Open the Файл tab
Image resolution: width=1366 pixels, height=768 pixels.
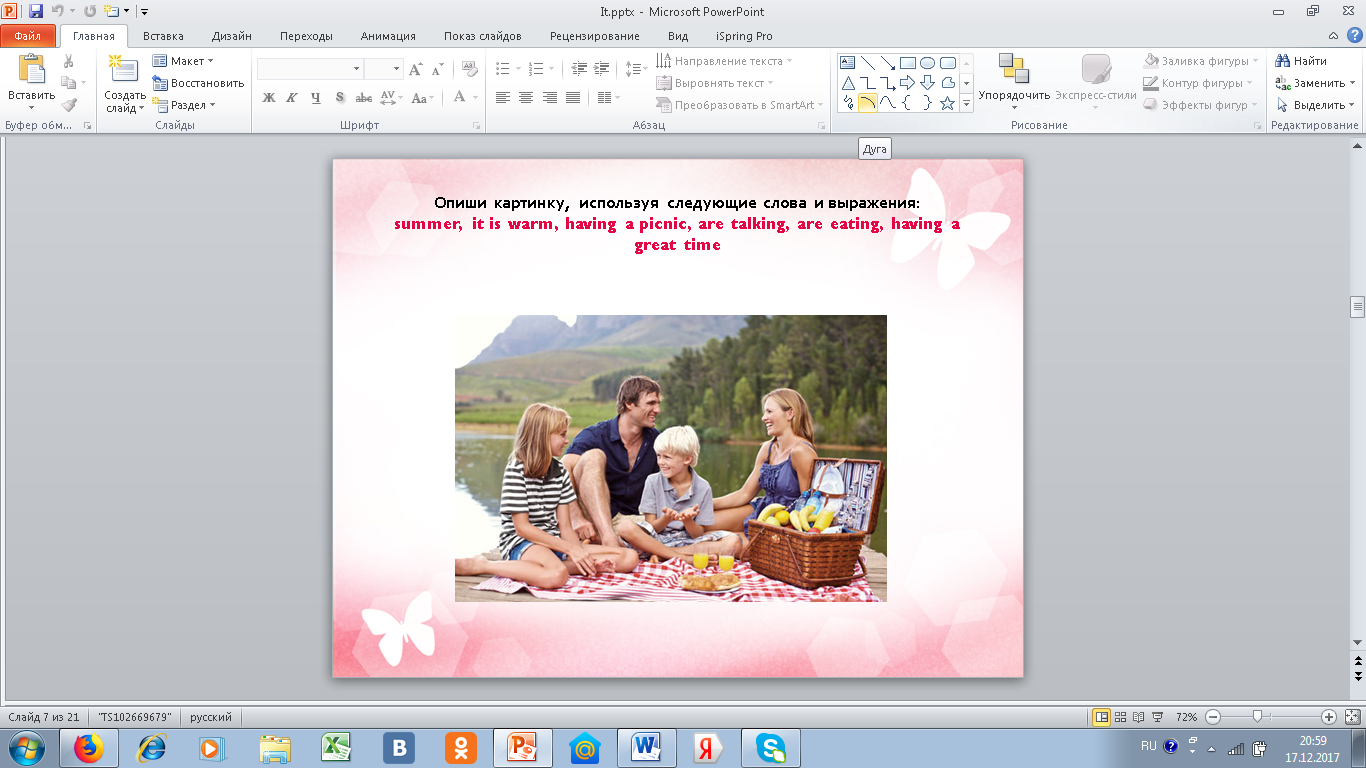(27, 36)
